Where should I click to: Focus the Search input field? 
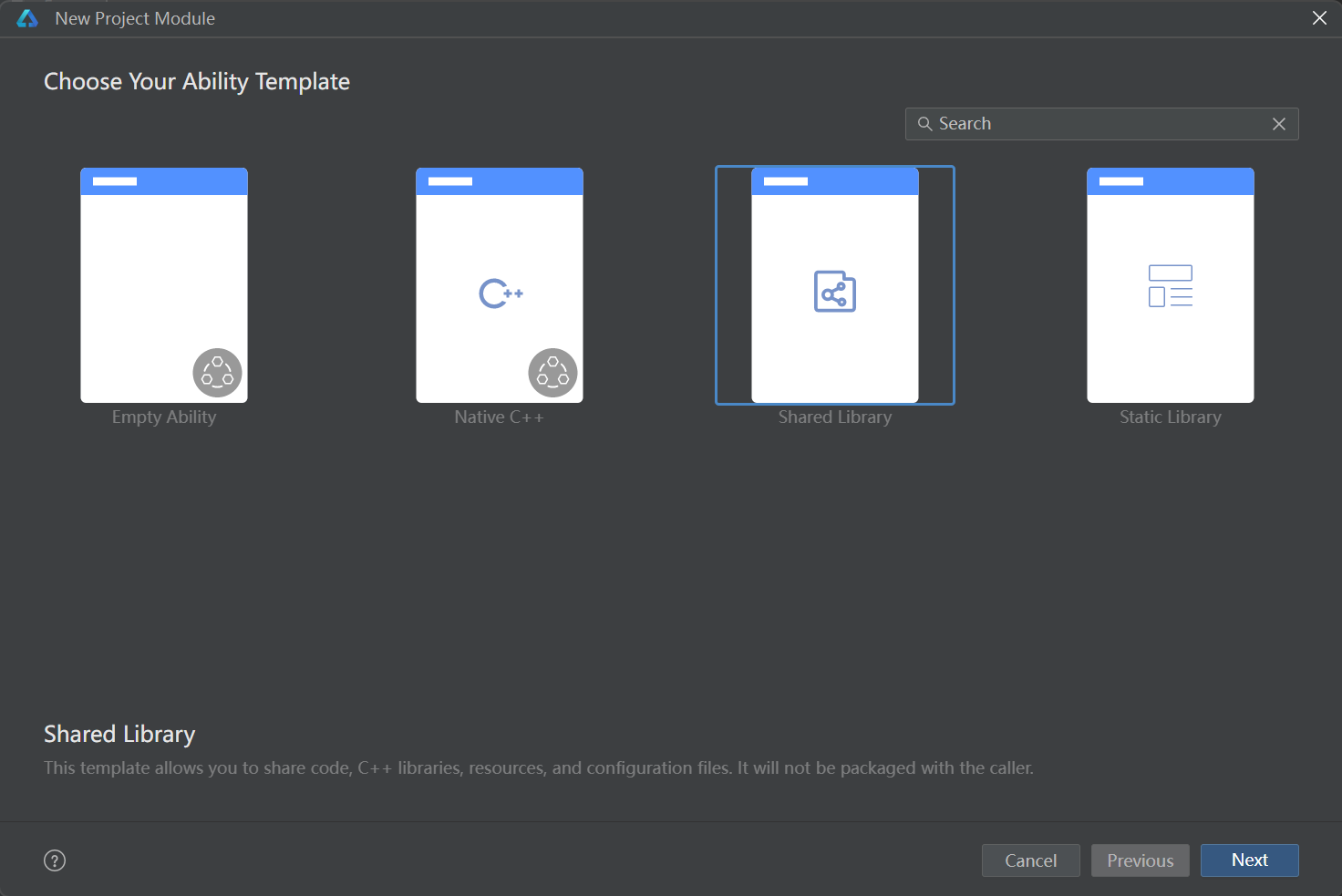tap(1094, 124)
